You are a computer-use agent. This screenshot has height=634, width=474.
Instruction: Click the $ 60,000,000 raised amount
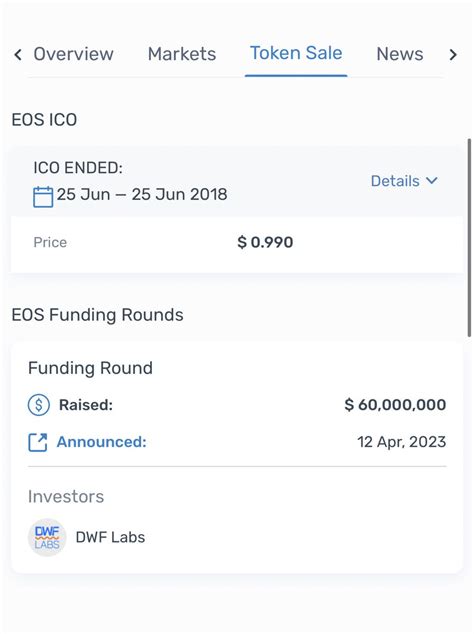(395, 405)
